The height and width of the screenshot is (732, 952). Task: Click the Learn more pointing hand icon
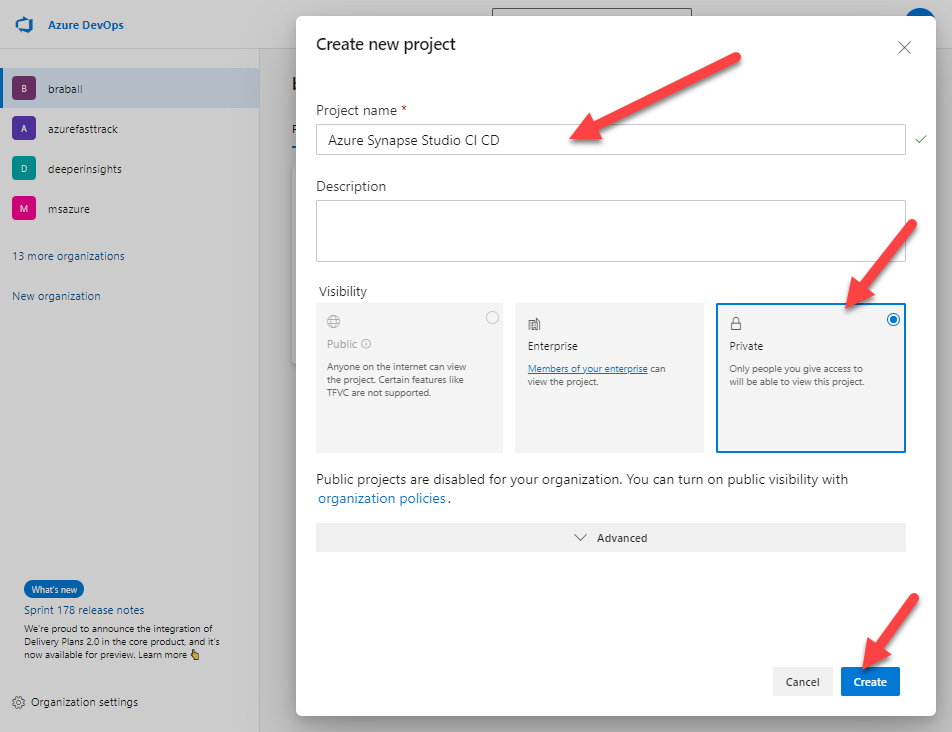(x=195, y=655)
